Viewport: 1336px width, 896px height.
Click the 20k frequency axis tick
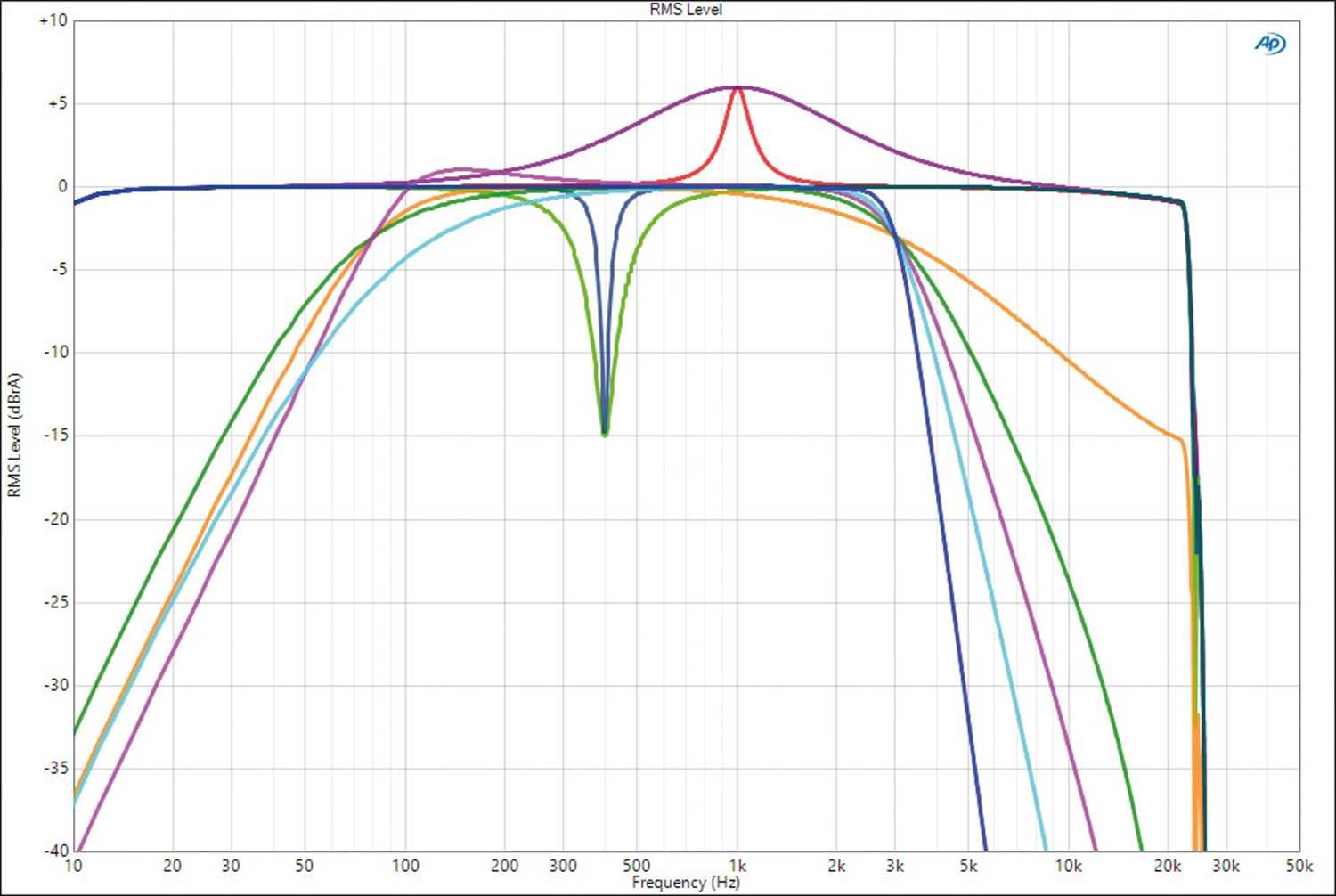pyautogui.click(x=1168, y=866)
